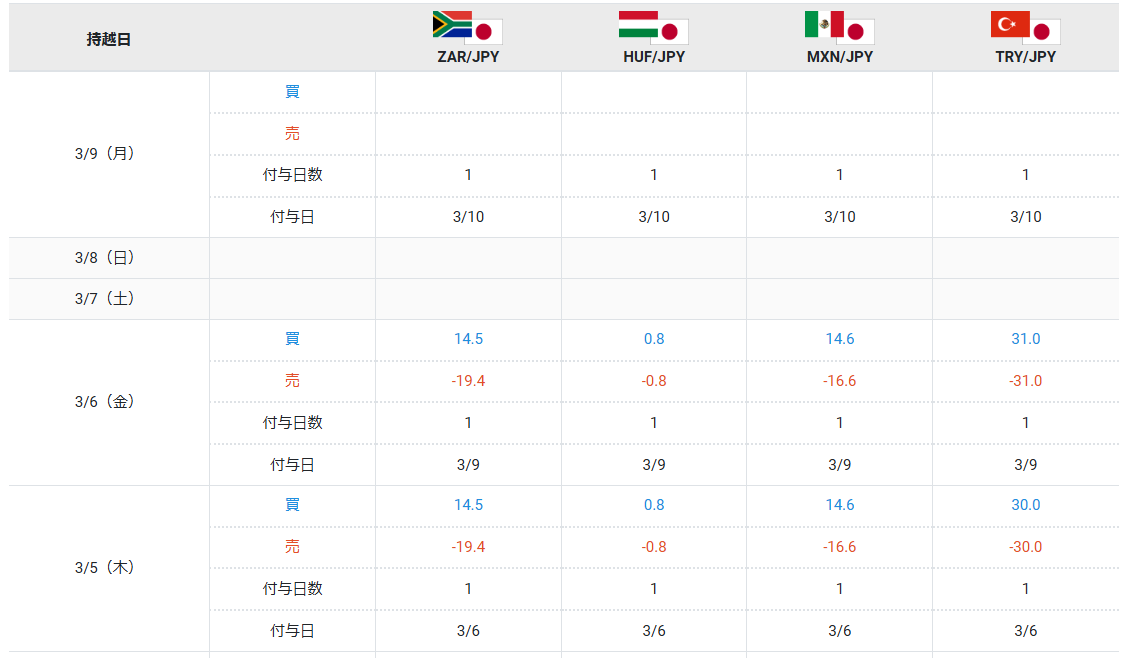Click Japan flag beside ZAR/JPY
The height and width of the screenshot is (658, 1124).
coord(485,32)
